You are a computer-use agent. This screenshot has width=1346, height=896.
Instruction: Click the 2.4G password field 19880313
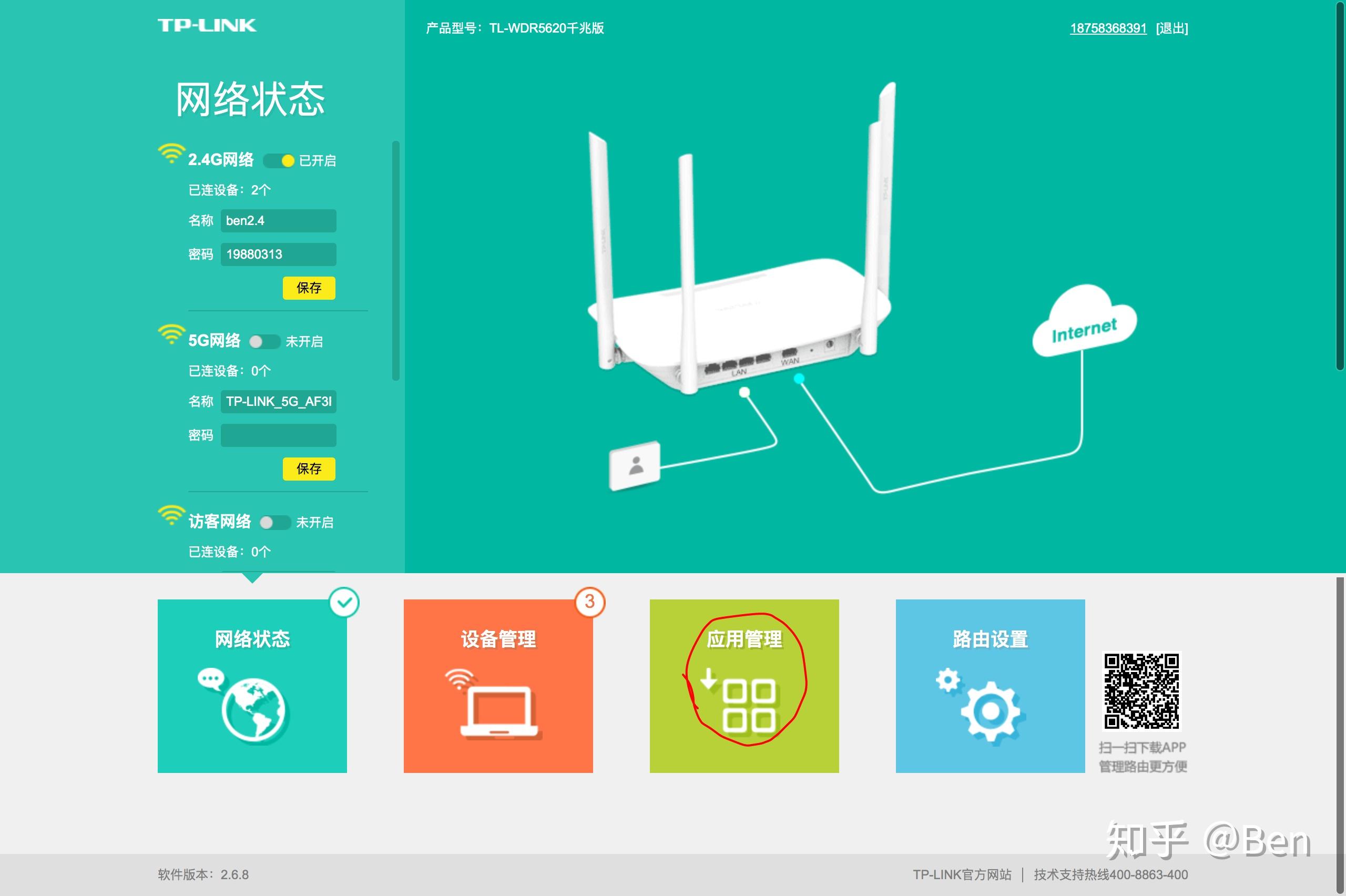[278, 254]
